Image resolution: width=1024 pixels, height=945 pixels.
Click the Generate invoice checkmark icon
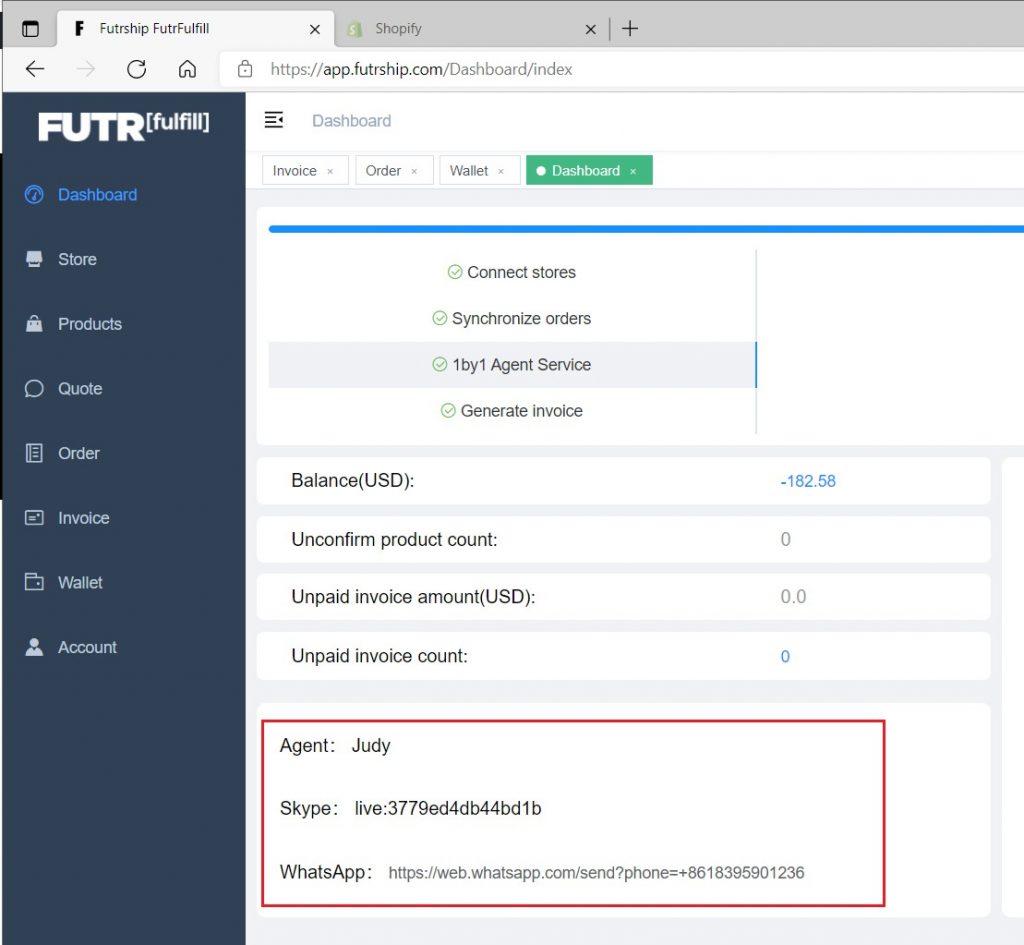[x=448, y=411]
